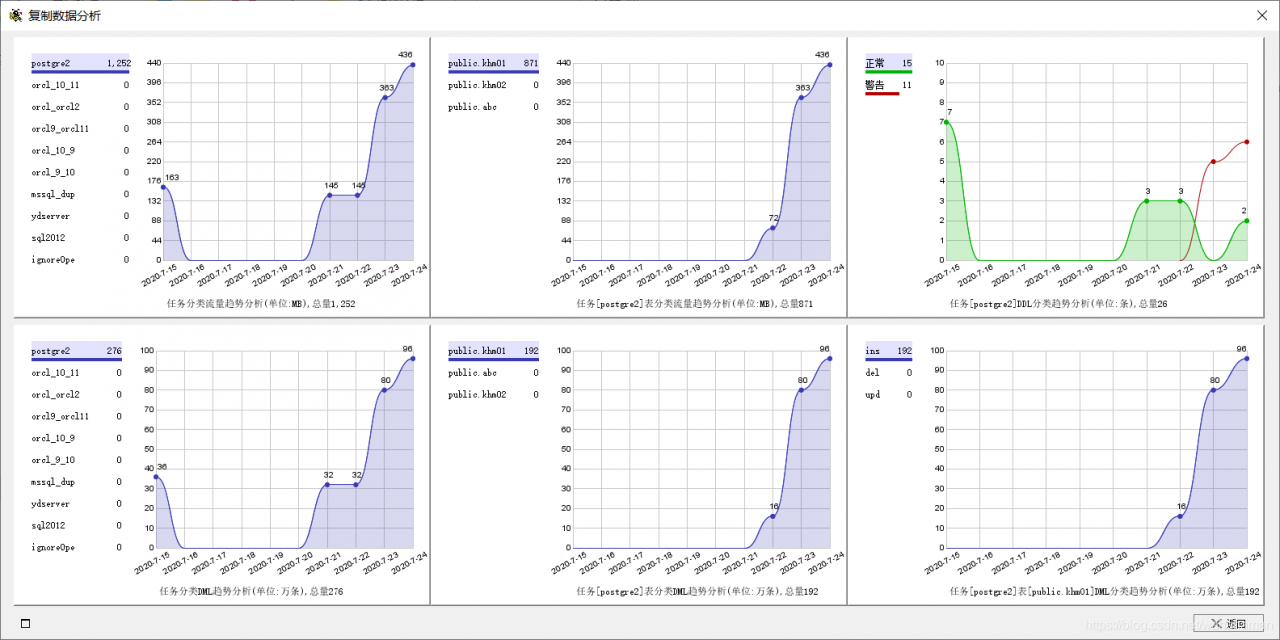This screenshot has width=1280, height=640.
Task: Close the 复制数据分析 window
Action: [x=1262, y=15]
